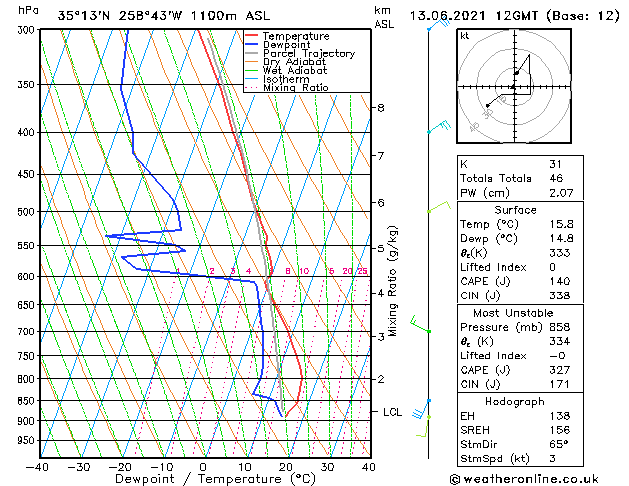Click the wind barb at the 300 hPa level
This screenshot has width=629, height=486.
(x=438, y=24)
